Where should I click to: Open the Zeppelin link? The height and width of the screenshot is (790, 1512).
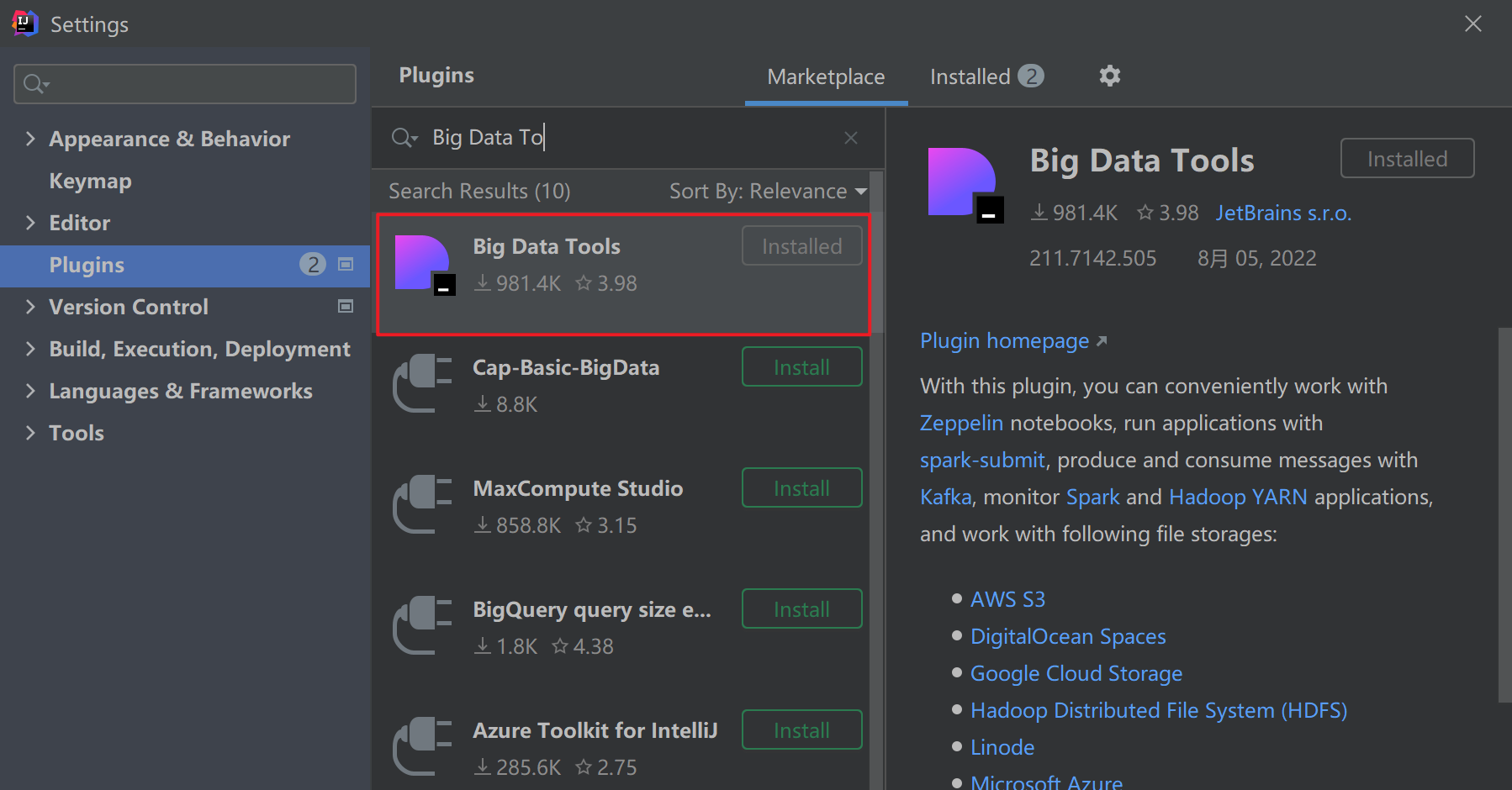coord(961,423)
